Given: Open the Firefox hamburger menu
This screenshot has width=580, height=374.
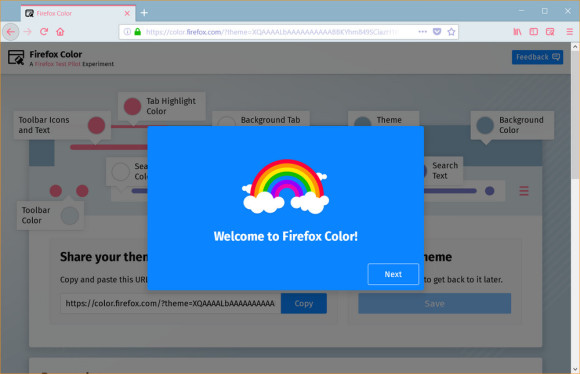Looking at the screenshot, I should pos(570,32).
